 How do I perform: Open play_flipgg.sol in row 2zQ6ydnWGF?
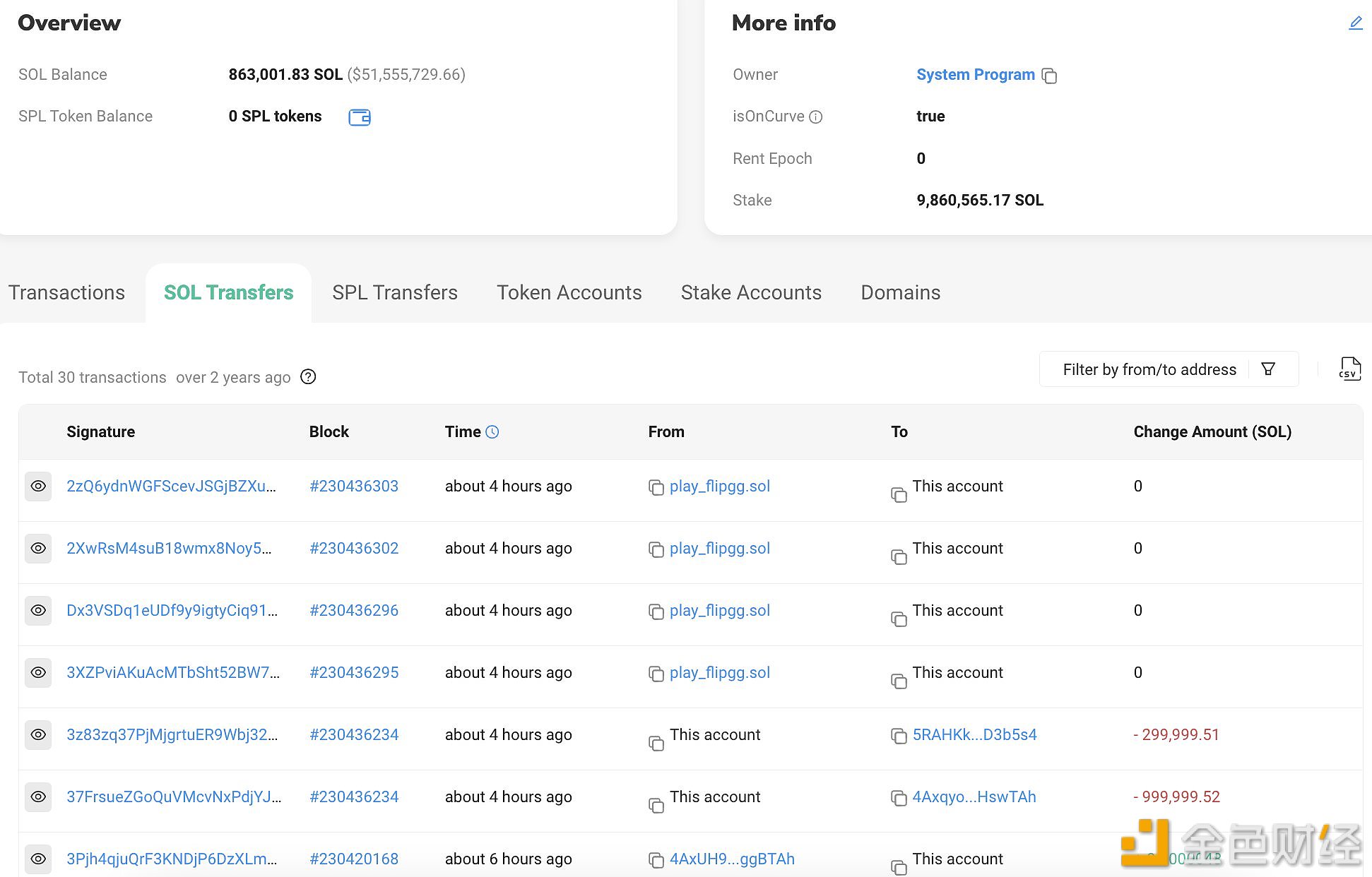click(x=720, y=487)
